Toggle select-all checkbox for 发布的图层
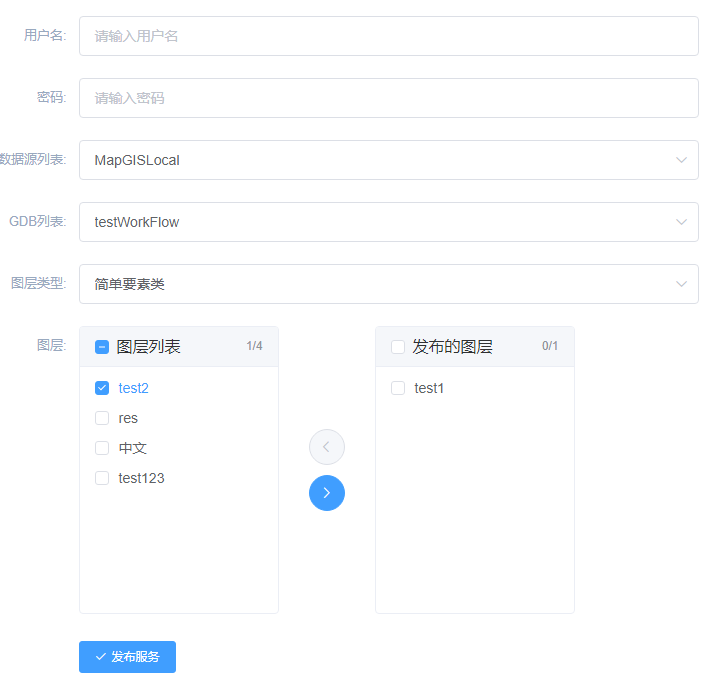Viewport: 711px width, 683px height. 398,347
